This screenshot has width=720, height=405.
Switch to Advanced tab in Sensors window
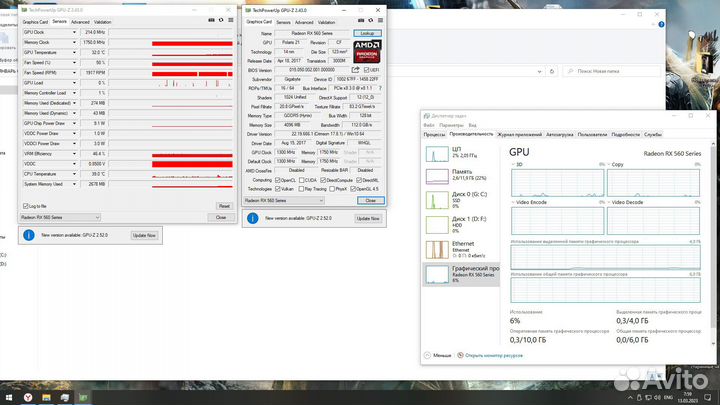tap(80, 22)
